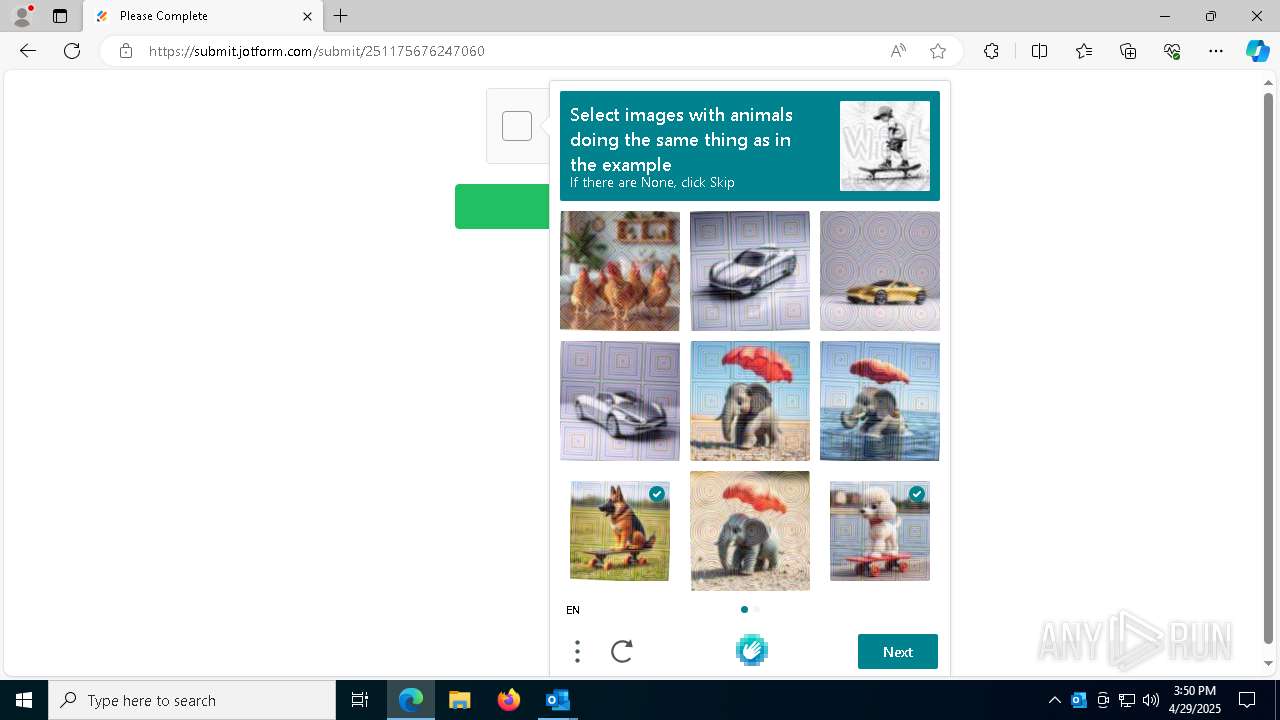Open File Explorer from the taskbar
This screenshot has width=1280, height=720.
[459, 700]
